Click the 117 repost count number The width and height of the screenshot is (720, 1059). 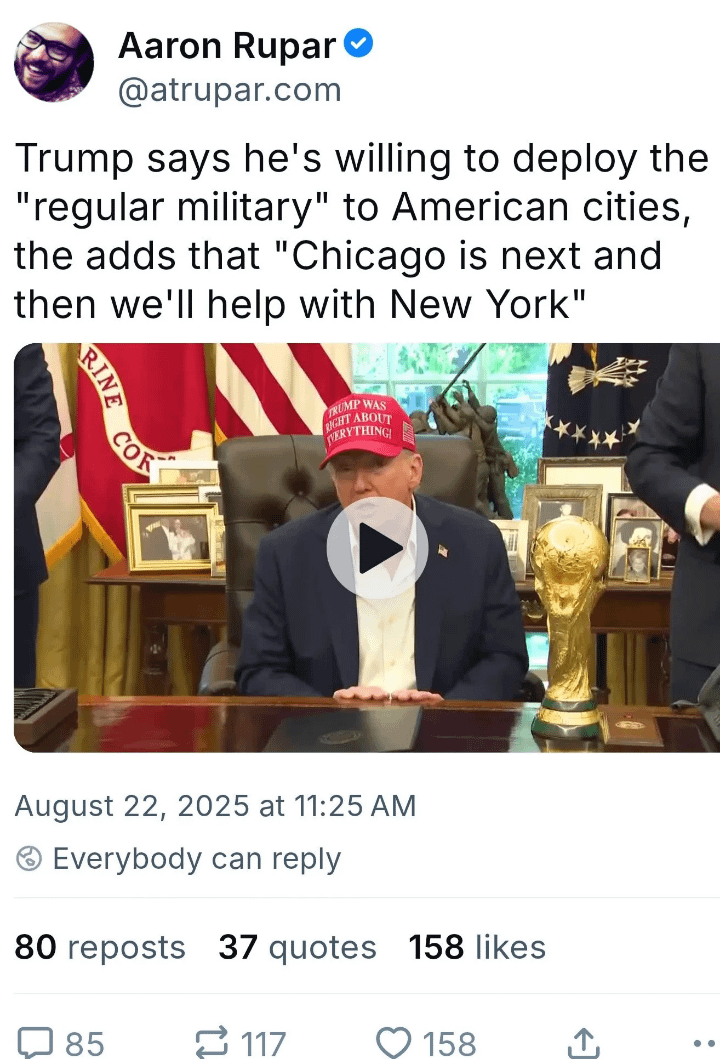pos(263,1043)
